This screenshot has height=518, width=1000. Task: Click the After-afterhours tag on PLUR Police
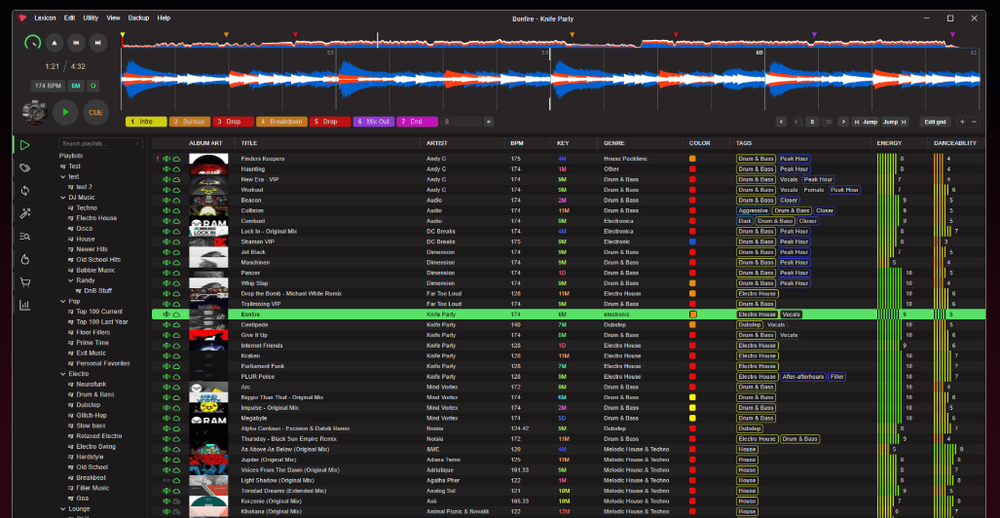[x=803, y=376]
